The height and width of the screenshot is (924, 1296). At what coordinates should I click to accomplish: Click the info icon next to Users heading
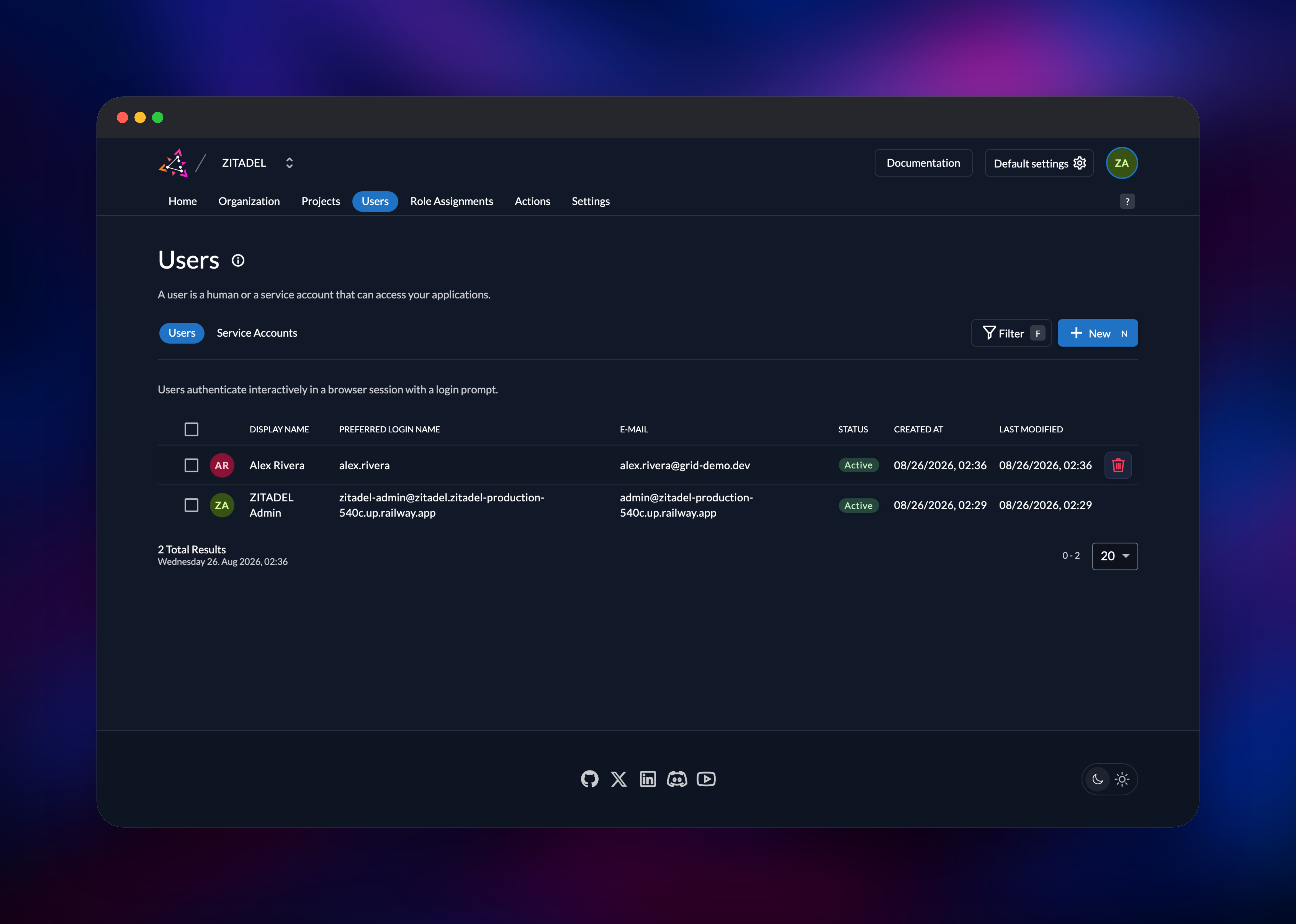pyautogui.click(x=238, y=261)
